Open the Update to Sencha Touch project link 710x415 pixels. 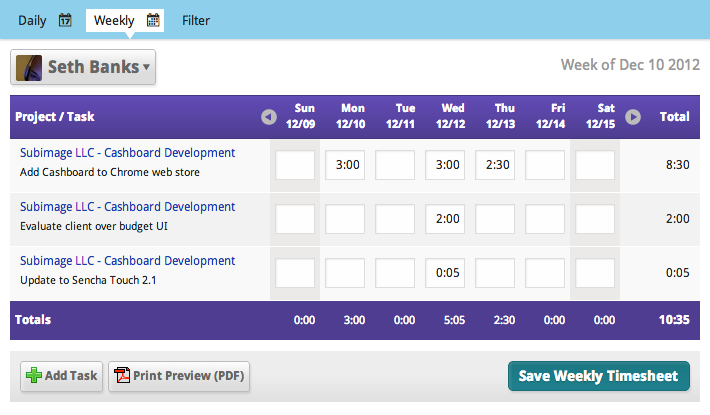[127, 261]
